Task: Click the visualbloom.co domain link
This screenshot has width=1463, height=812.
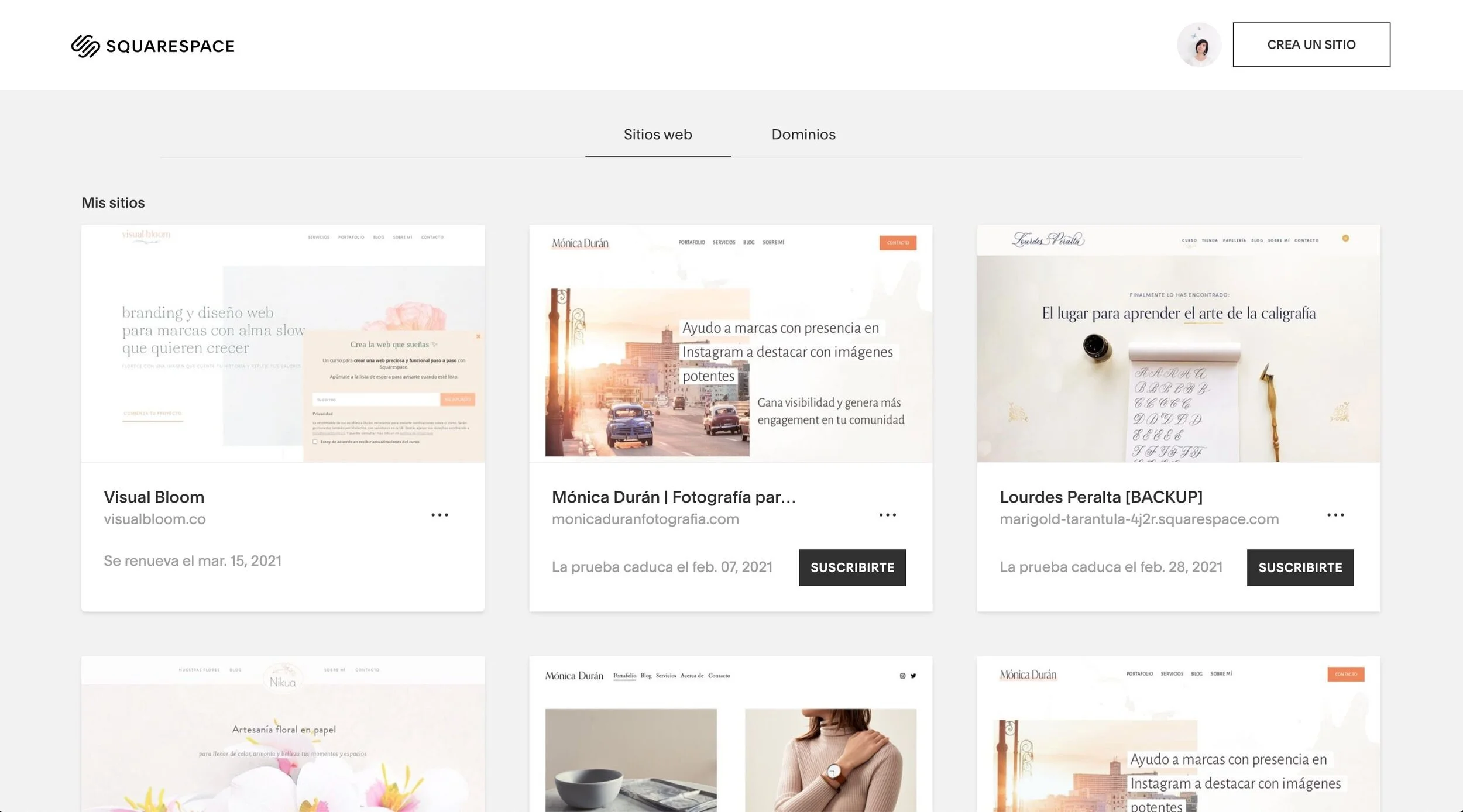Action: click(x=154, y=519)
